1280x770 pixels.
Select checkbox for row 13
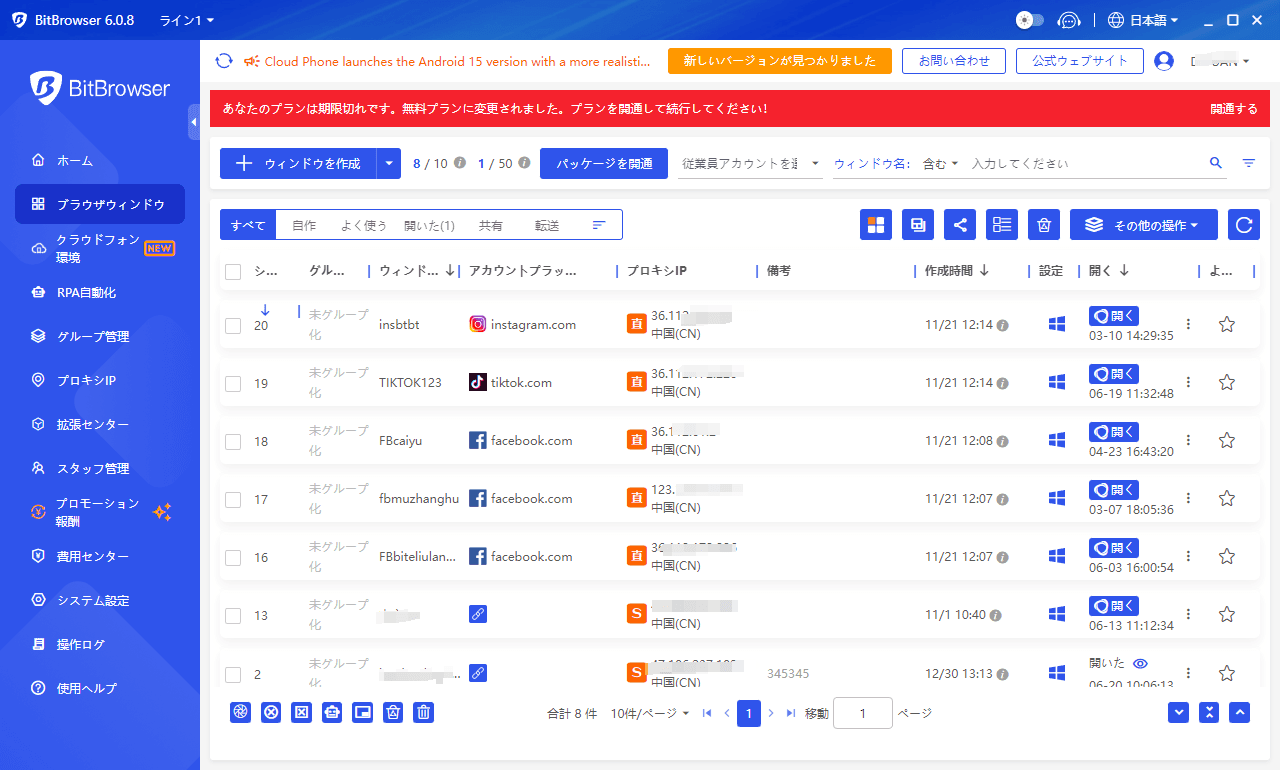[x=233, y=615]
